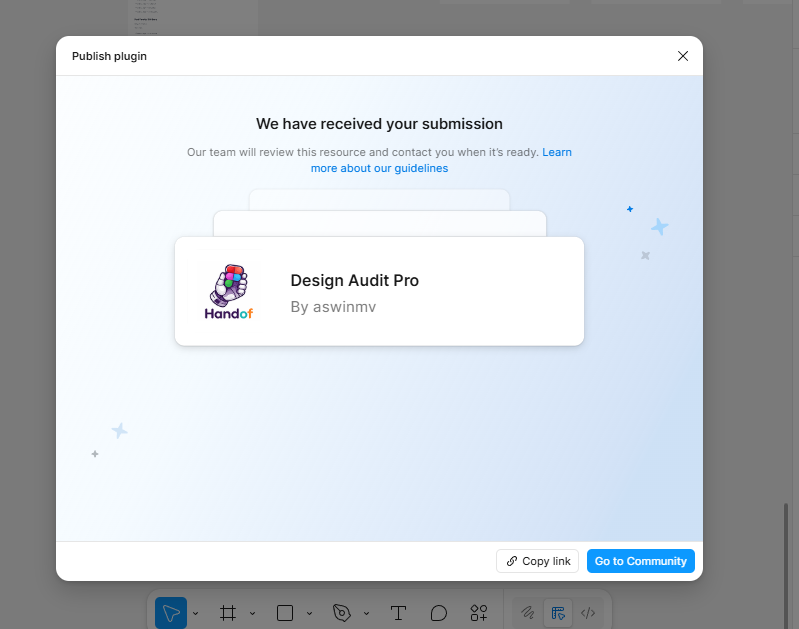Select the Rectangle shape tool

[285, 613]
